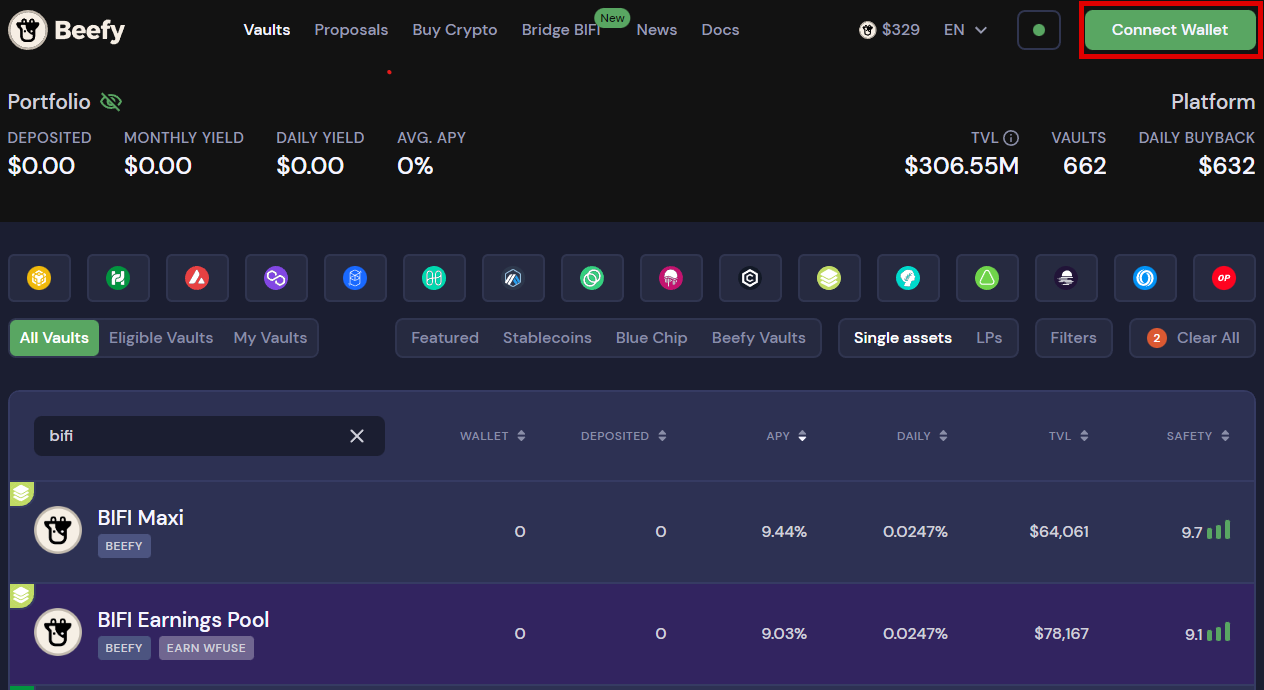
Task: Open the News nav item
Action: (x=657, y=30)
